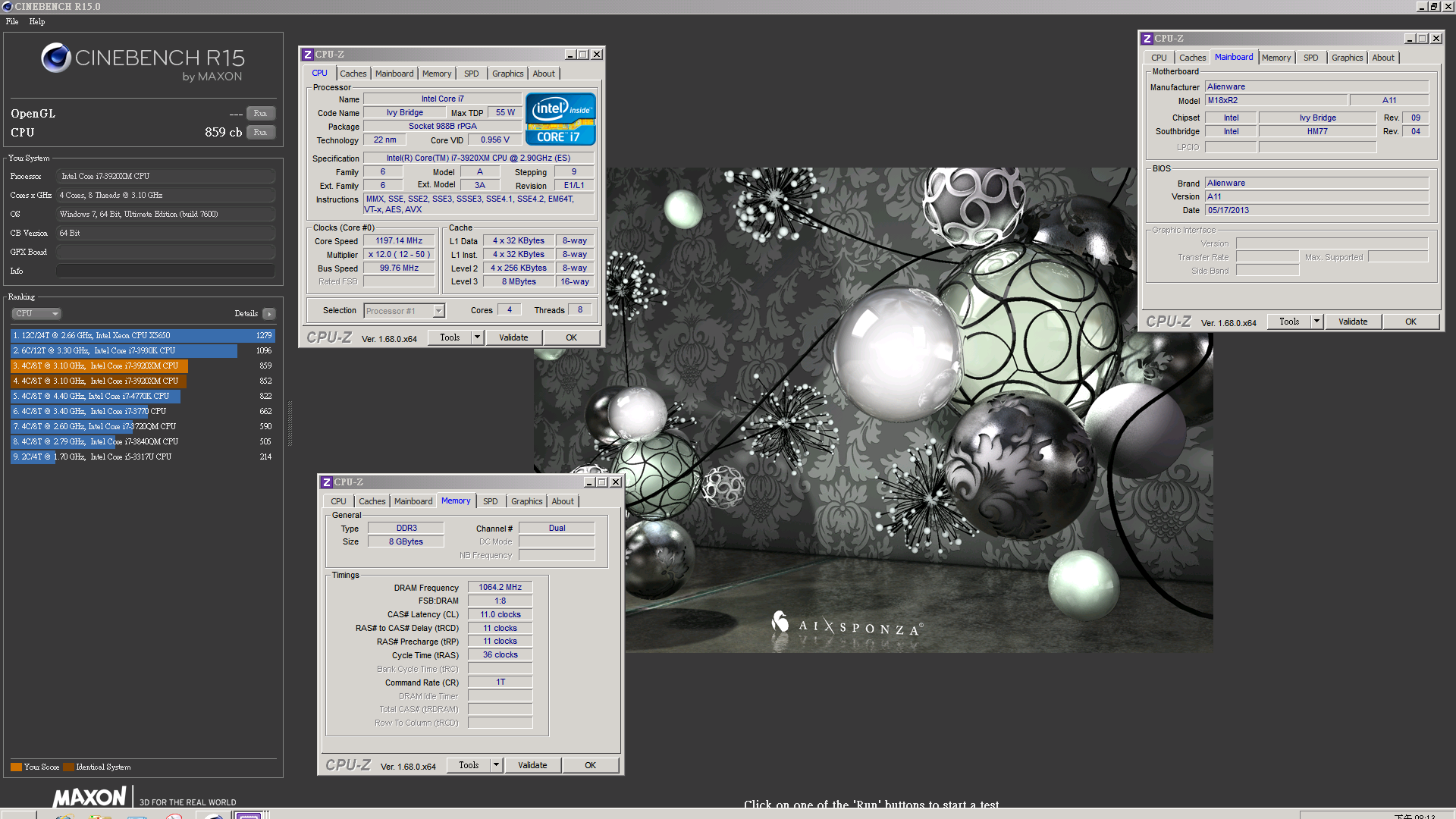Screen dimensions: 1456x819
Task: Expand Tools arrow in the Memory CPU-Z window
Action: (497, 765)
